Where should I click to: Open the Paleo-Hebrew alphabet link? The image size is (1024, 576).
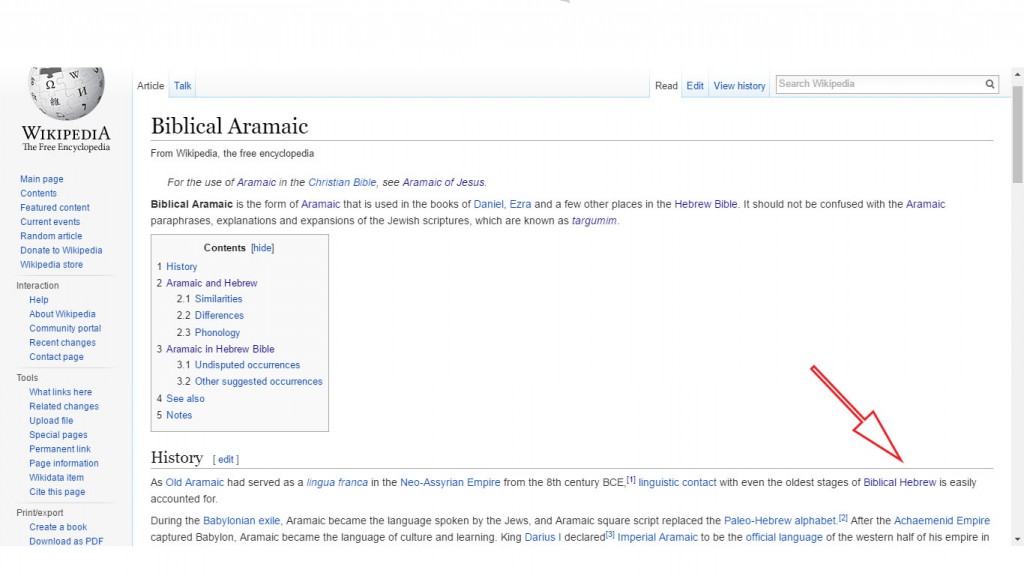(780, 521)
